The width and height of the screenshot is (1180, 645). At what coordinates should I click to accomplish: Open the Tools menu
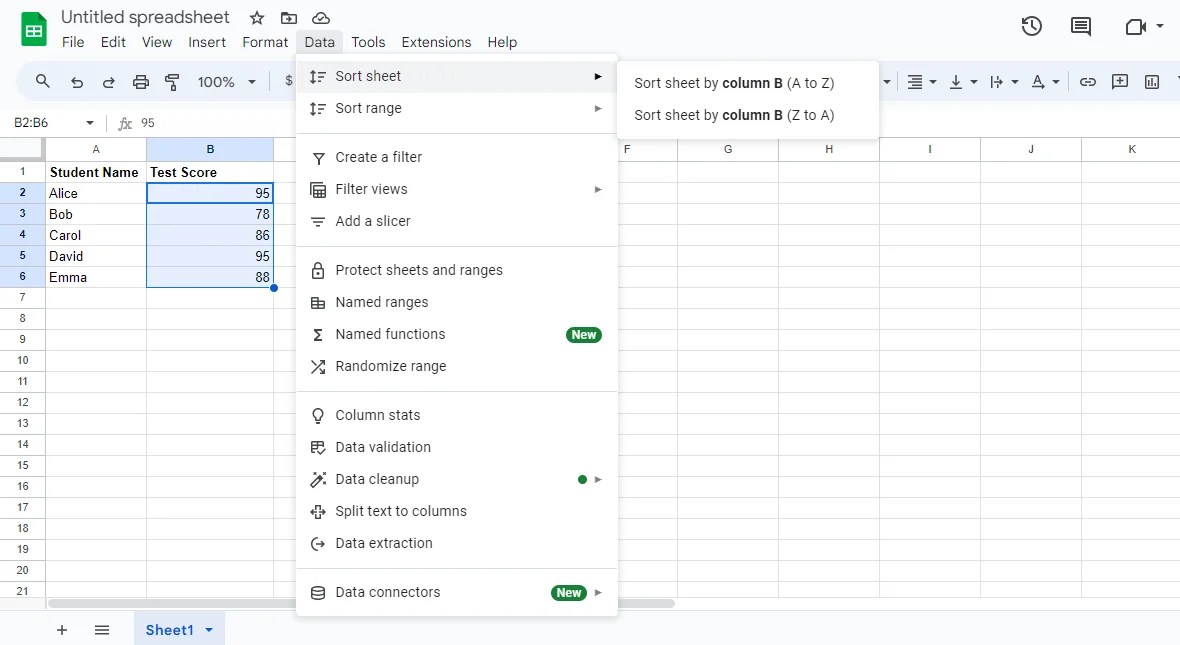click(x=368, y=42)
